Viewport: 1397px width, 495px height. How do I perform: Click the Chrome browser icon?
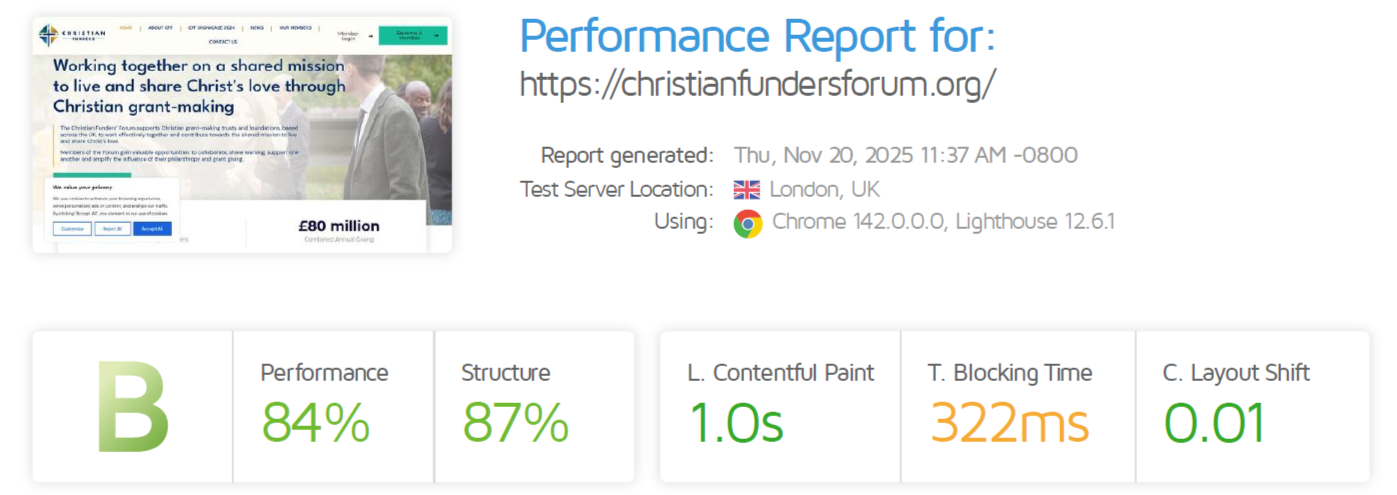point(747,223)
